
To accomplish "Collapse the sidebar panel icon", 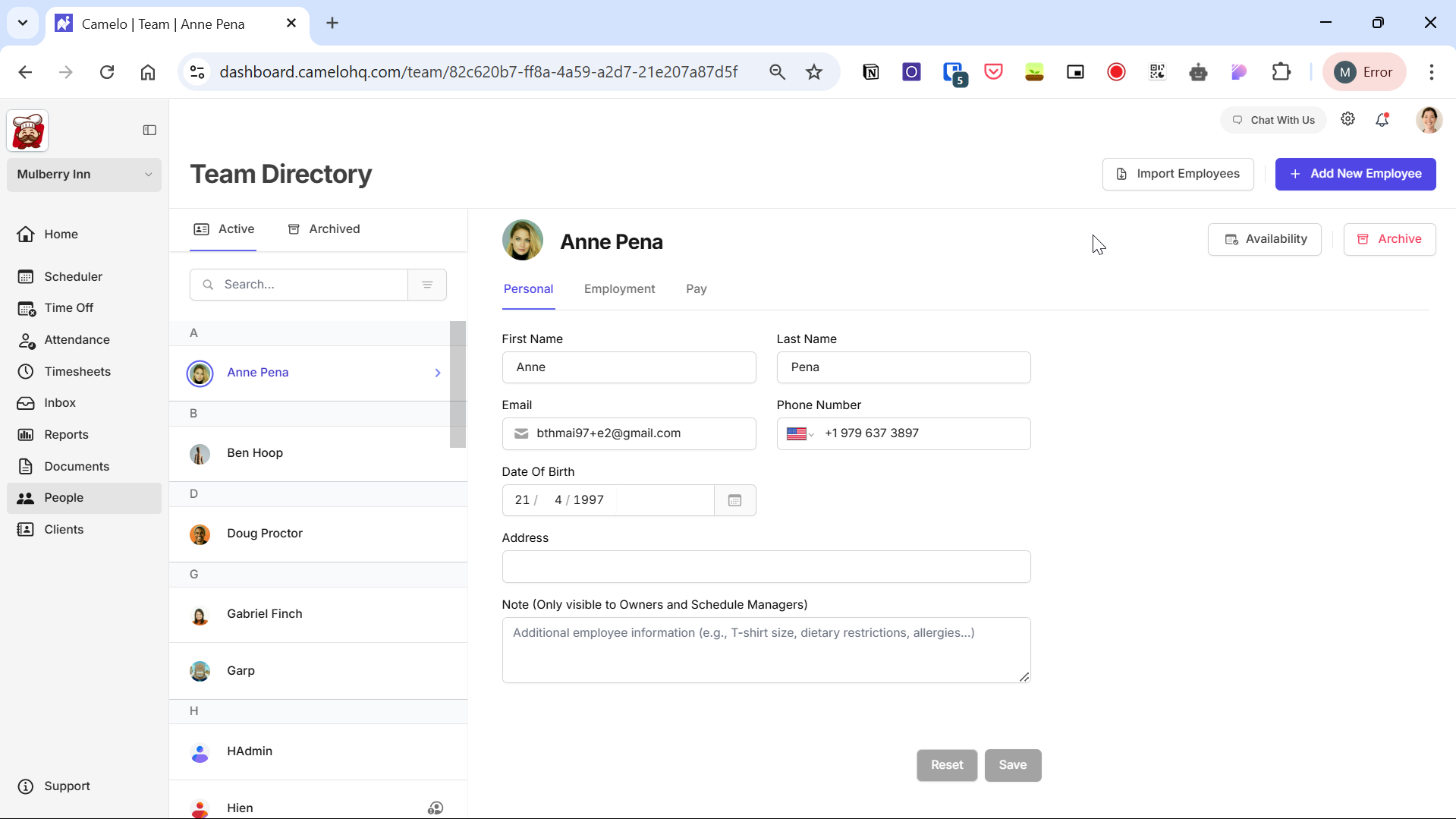I will (x=149, y=131).
